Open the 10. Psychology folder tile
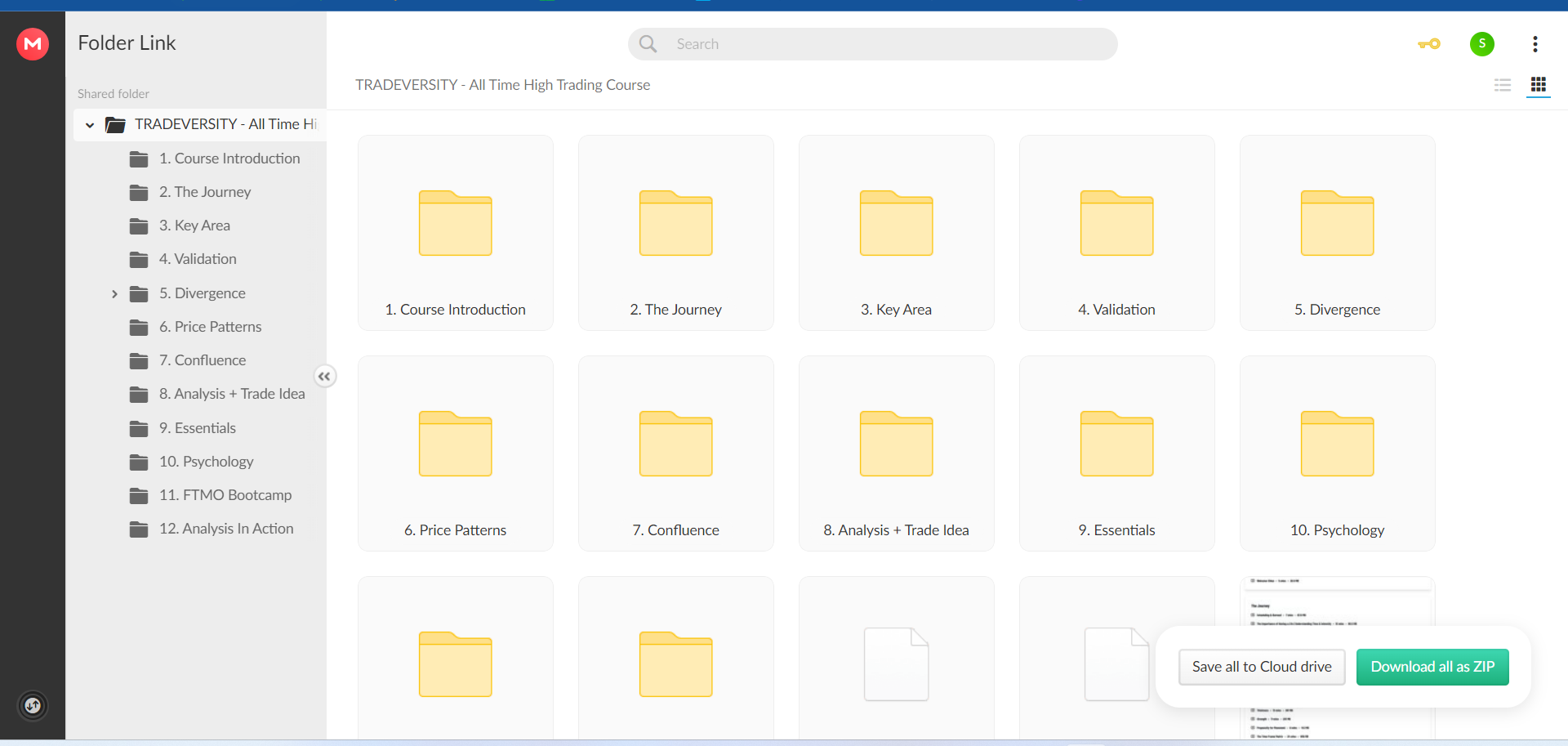The height and width of the screenshot is (746, 1568). (x=1337, y=453)
